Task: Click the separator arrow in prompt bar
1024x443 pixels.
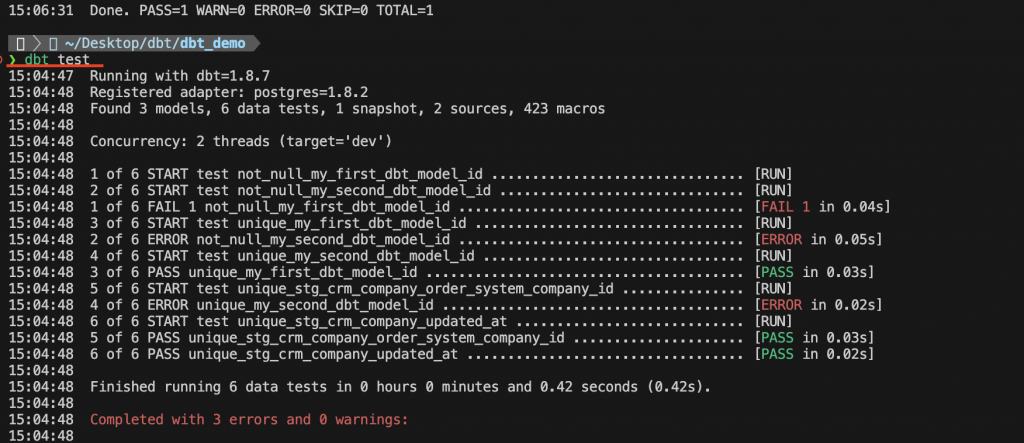Action: pos(37,44)
